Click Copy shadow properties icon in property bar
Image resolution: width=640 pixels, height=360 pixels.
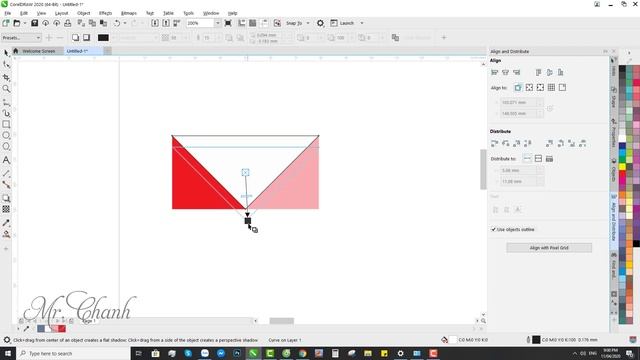click(395, 38)
